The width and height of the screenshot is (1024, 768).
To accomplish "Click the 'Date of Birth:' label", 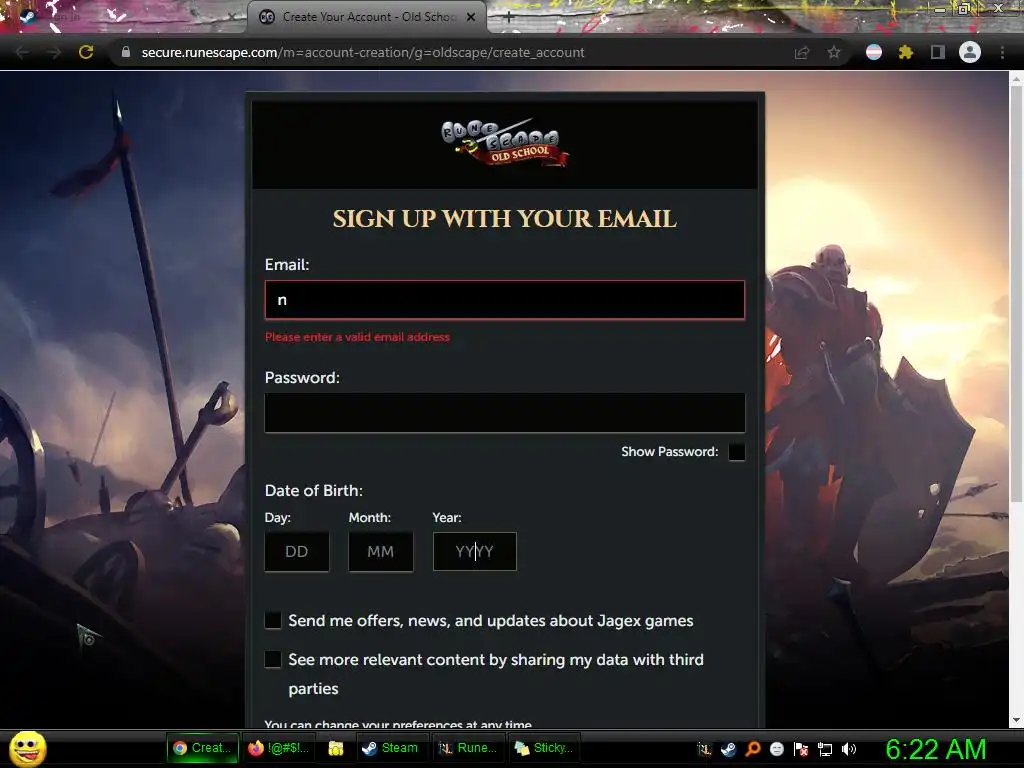I will tap(313, 490).
